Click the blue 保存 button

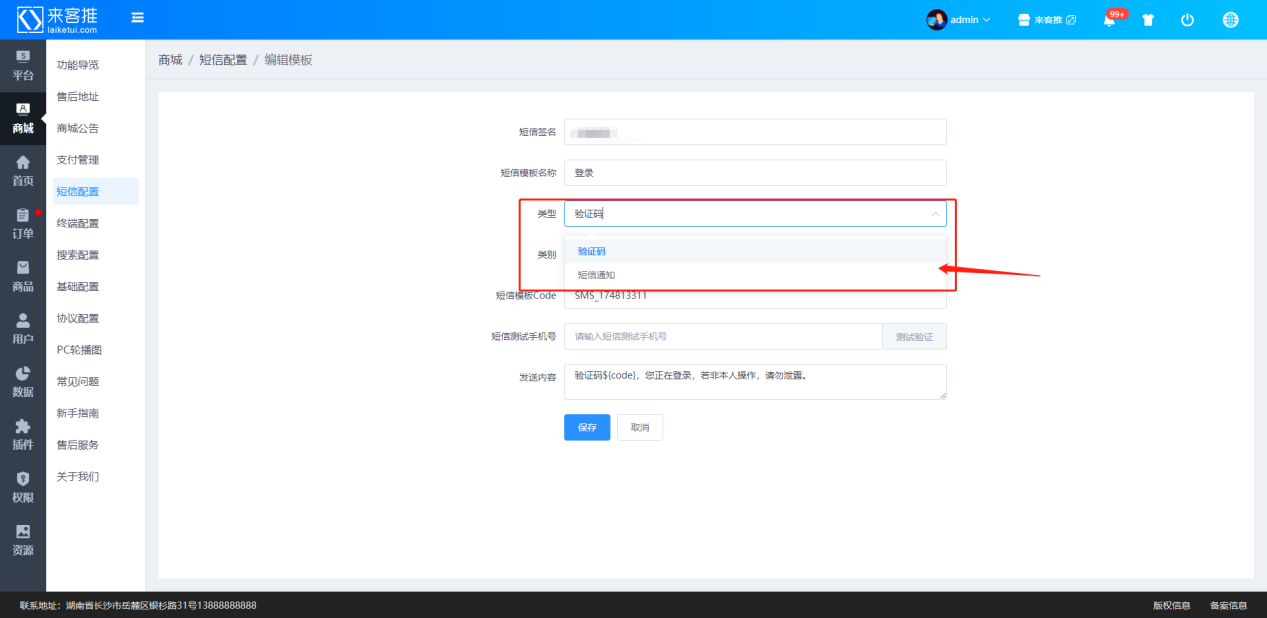coord(587,427)
